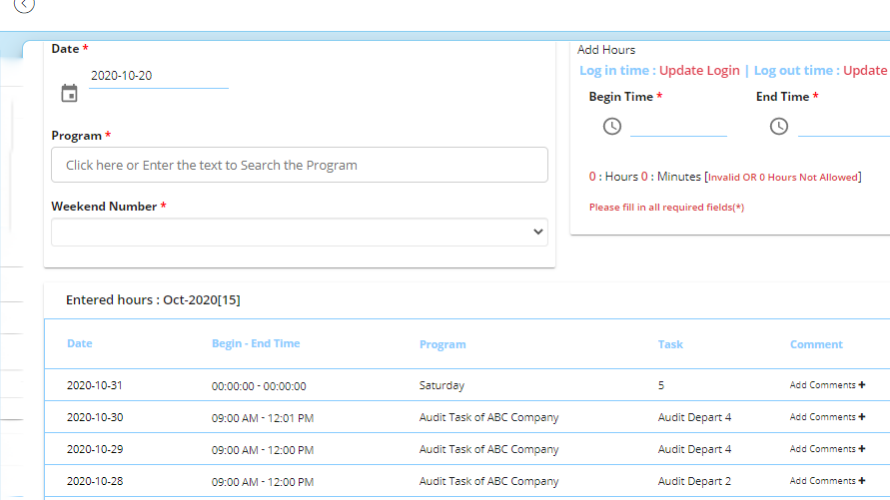Add comment plus icon for 2020-10-28

coord(861,481)
